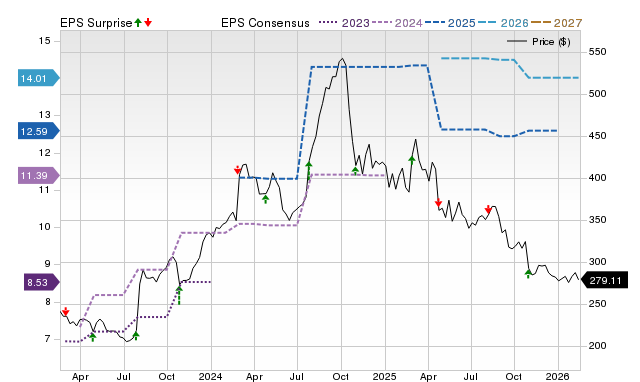Image resolution: width=640 pixels, height=382 pixels.
Task: Toggle the 2027 series in the EPS Consensus legend
Action: tap(556, 23)
